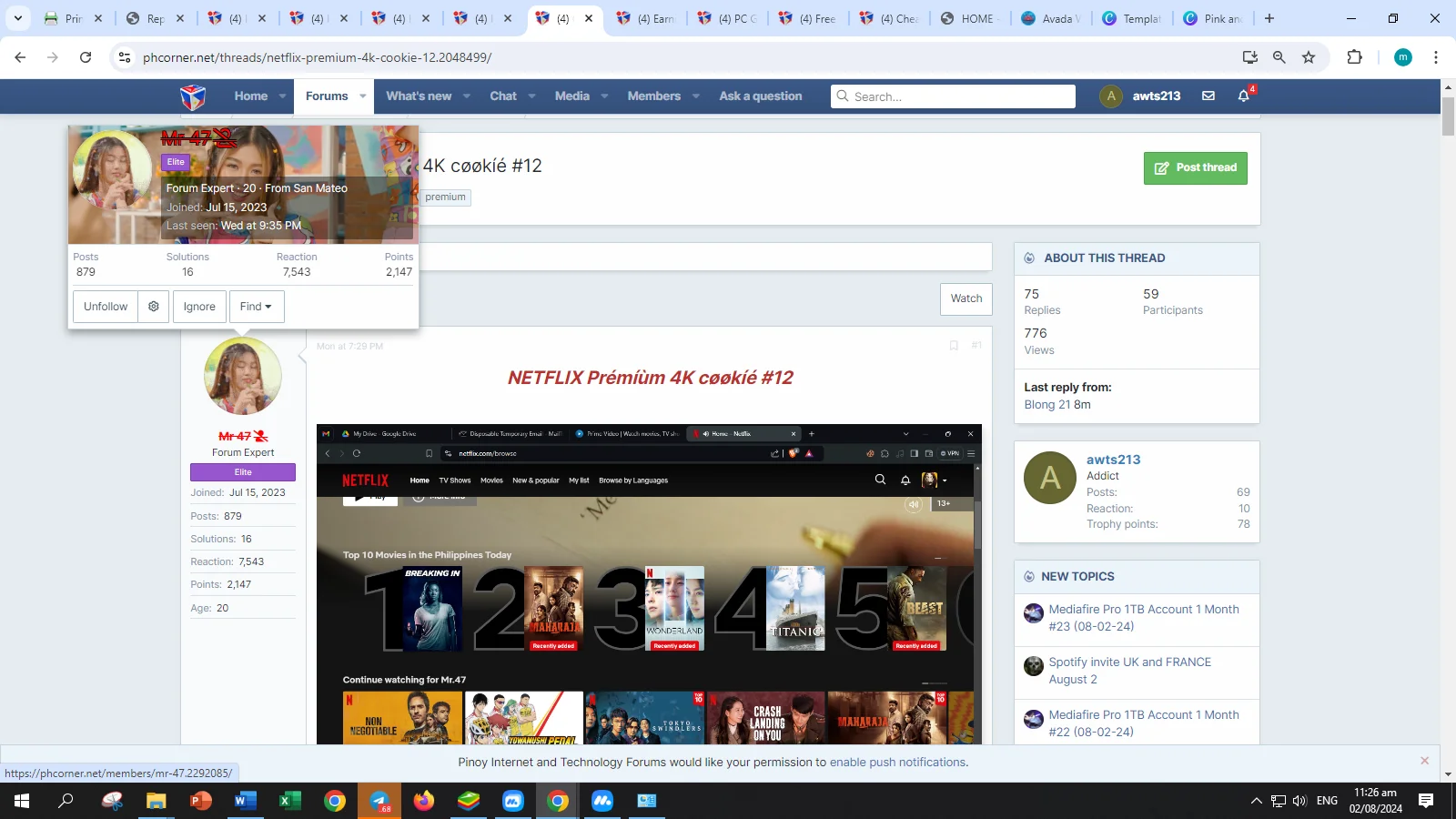Open the Chat navigation item

(x=503, y=96)
